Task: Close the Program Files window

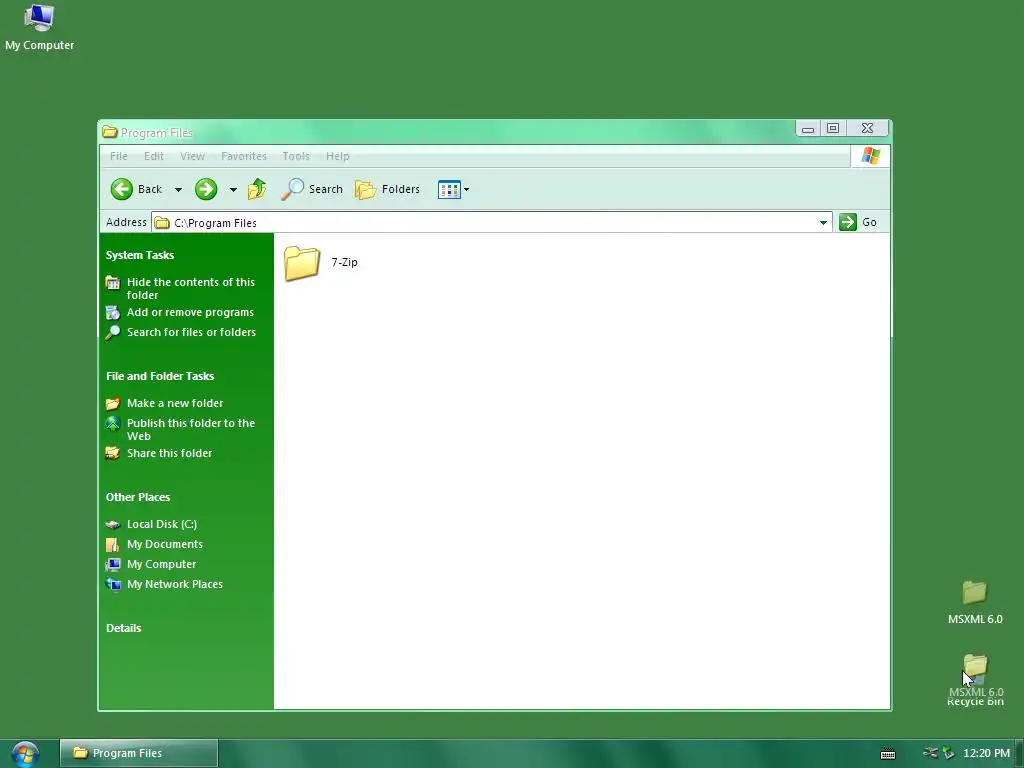Action: [867, 129]
